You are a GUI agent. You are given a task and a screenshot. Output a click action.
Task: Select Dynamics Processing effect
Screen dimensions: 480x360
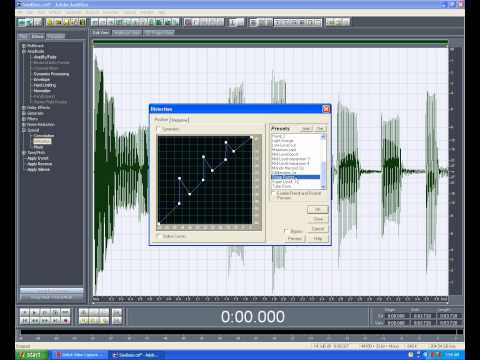point(51,74)
